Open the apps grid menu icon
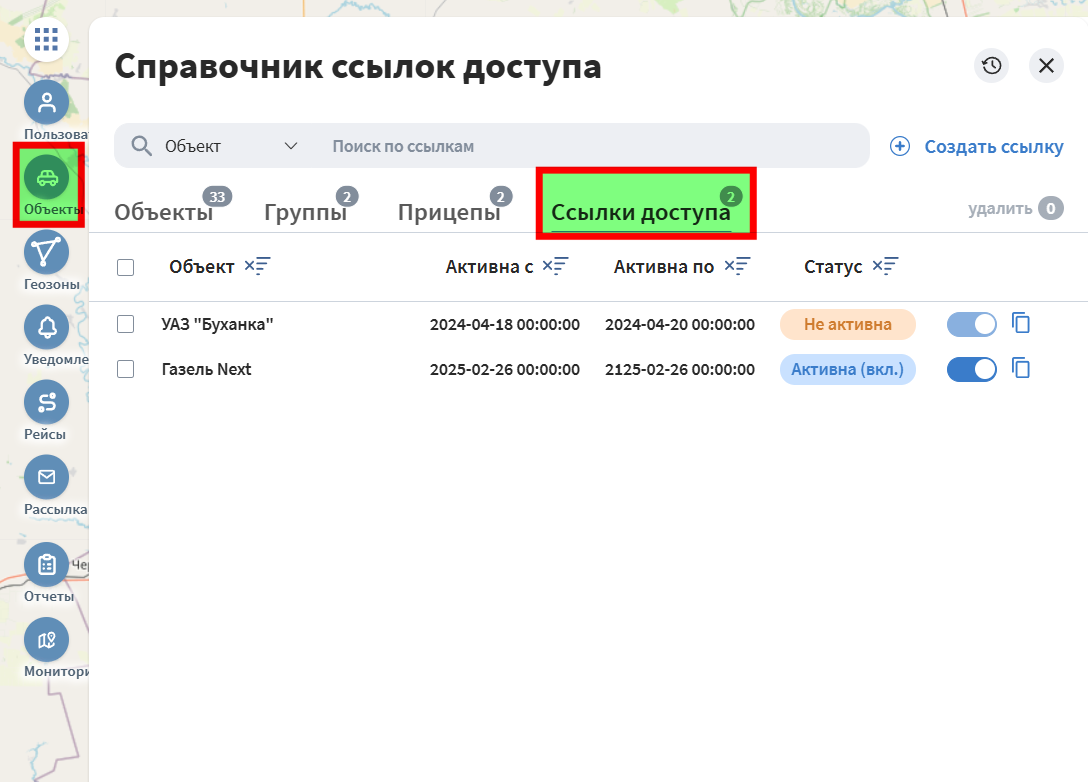 [x=46, y=40]
